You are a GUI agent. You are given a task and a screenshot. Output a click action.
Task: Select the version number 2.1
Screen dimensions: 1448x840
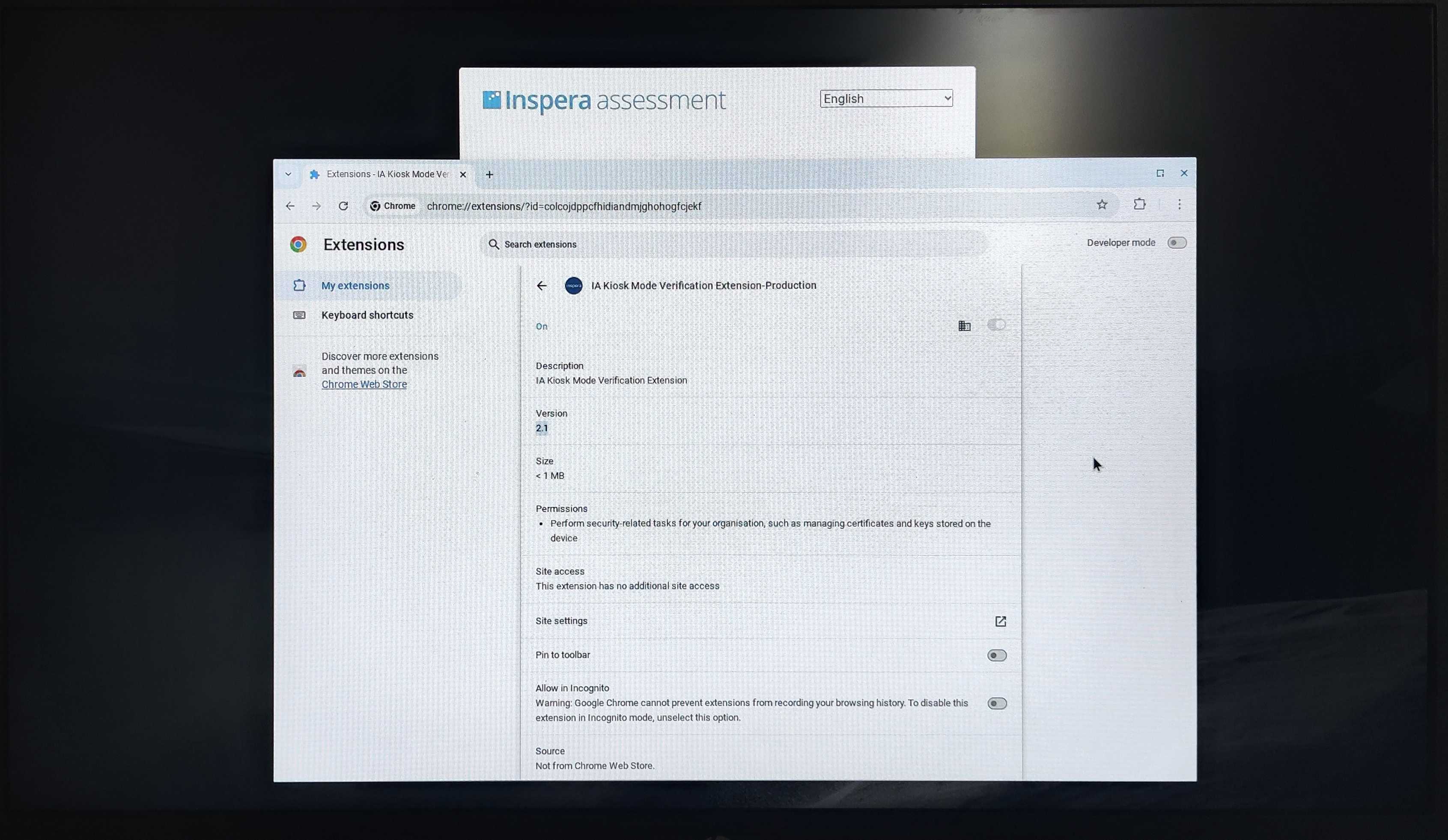pyautogui.click(x=542, y=428)
